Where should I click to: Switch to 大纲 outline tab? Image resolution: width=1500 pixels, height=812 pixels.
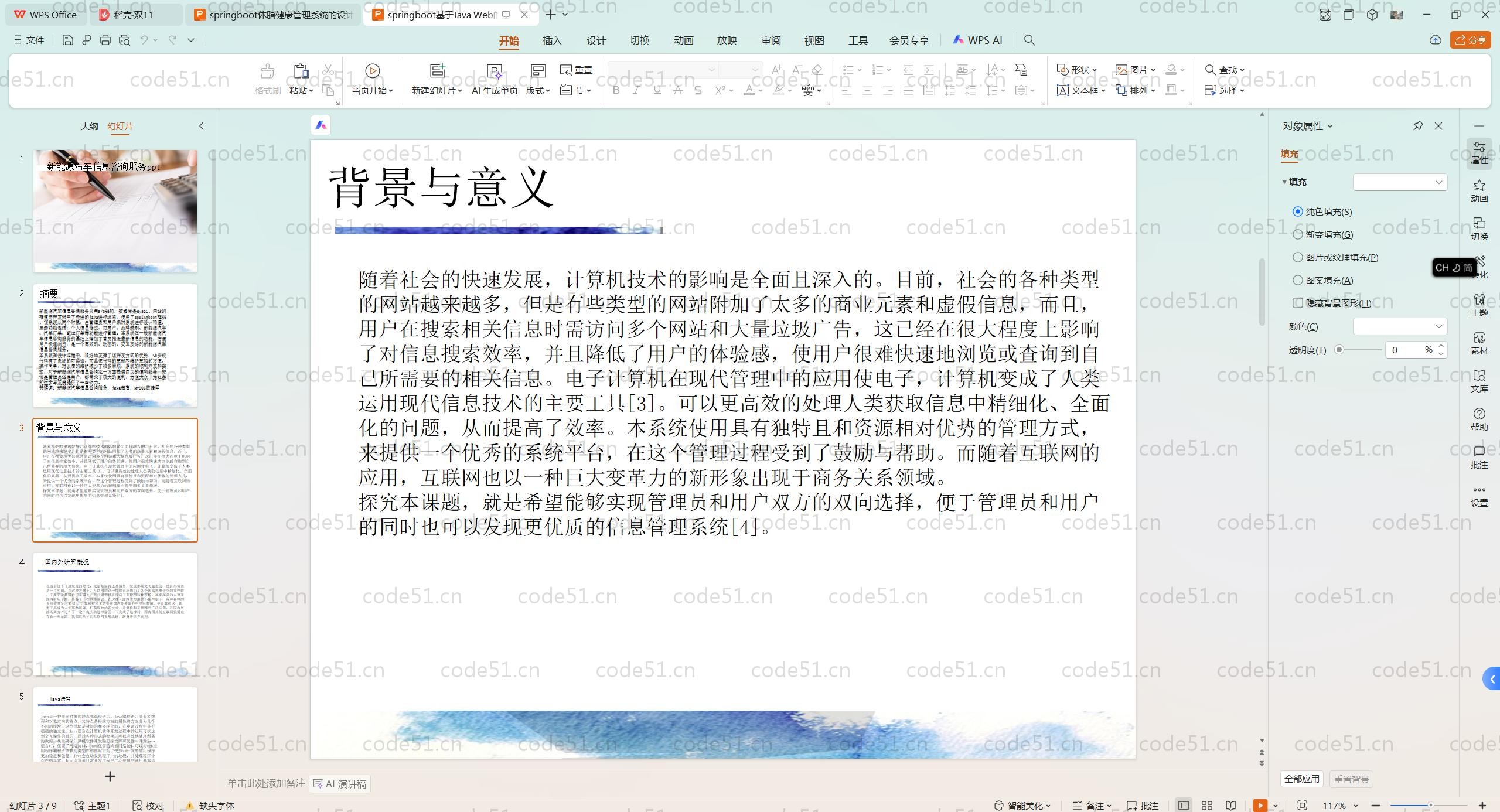(89, 126)
